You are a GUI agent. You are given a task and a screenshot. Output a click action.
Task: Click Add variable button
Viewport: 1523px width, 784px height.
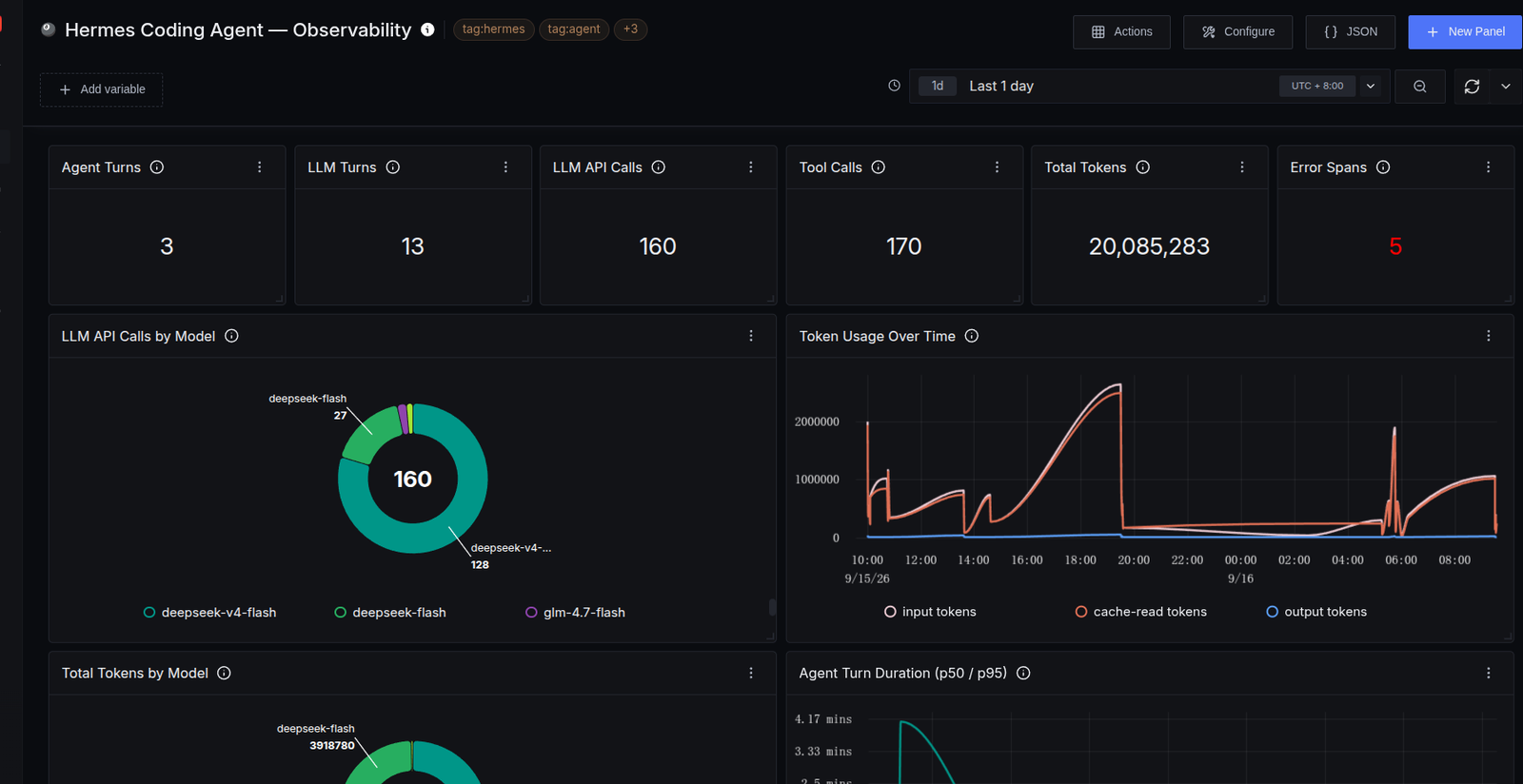pyautogui.click(x=102, y=89)
